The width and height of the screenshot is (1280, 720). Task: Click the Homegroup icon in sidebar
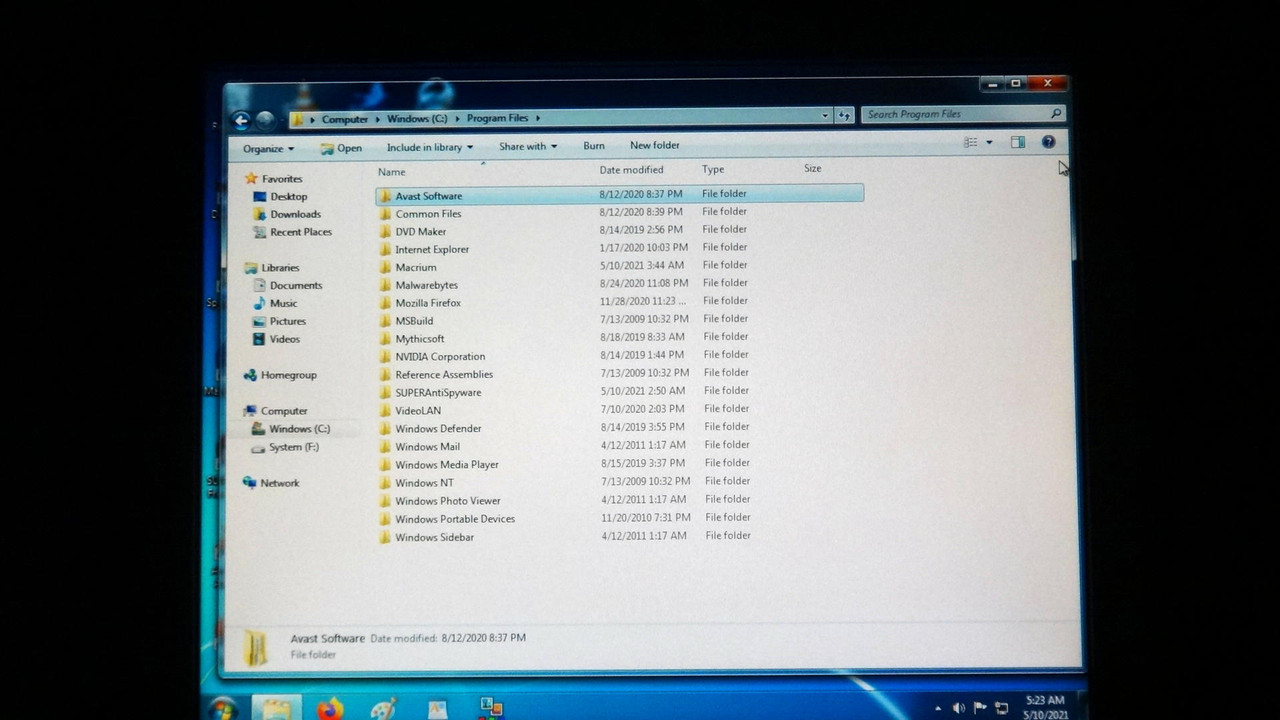250,375
